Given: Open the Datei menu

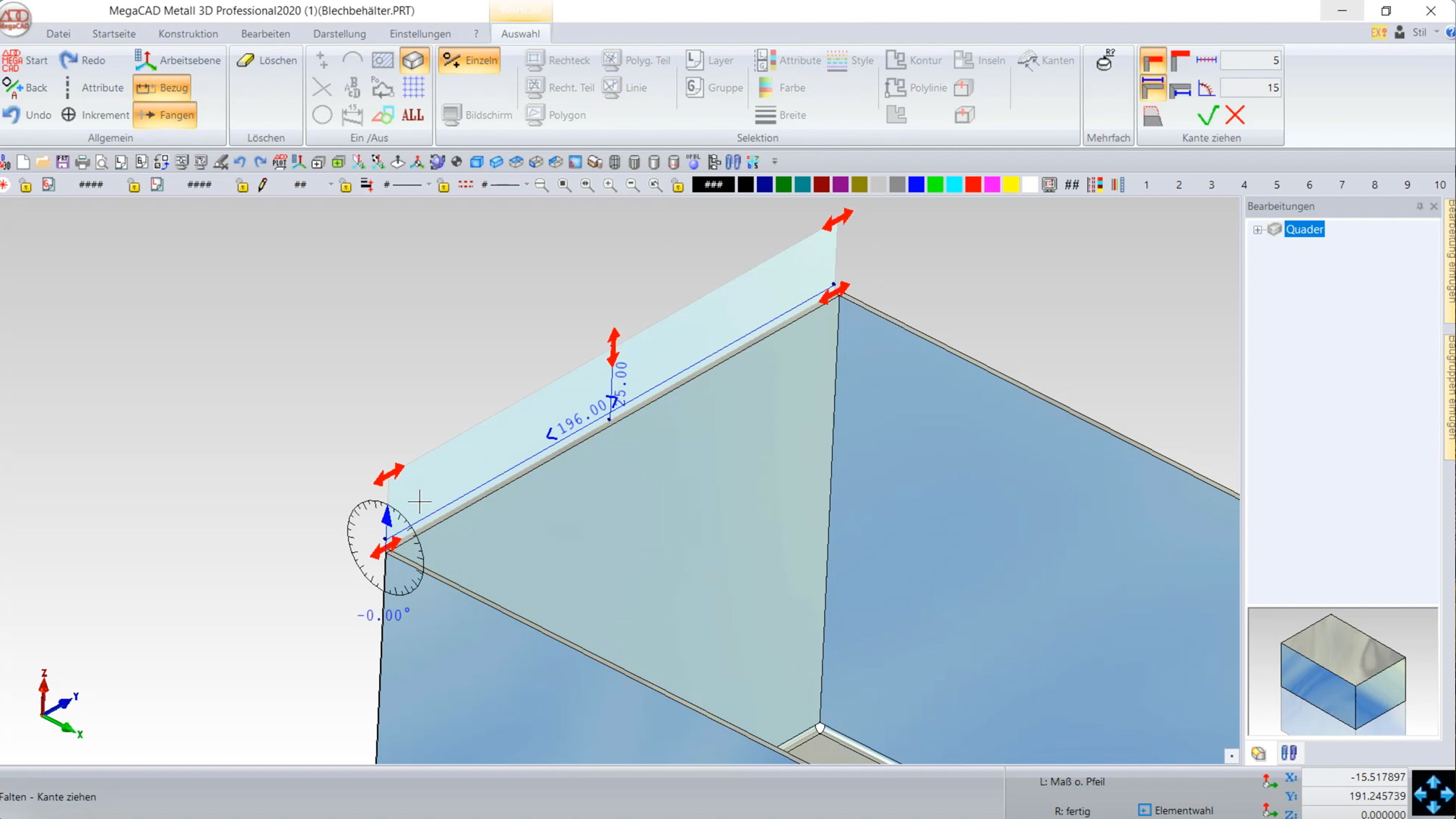Looking at the screenshot, I should pyautogui.click(x=58, y=33).
